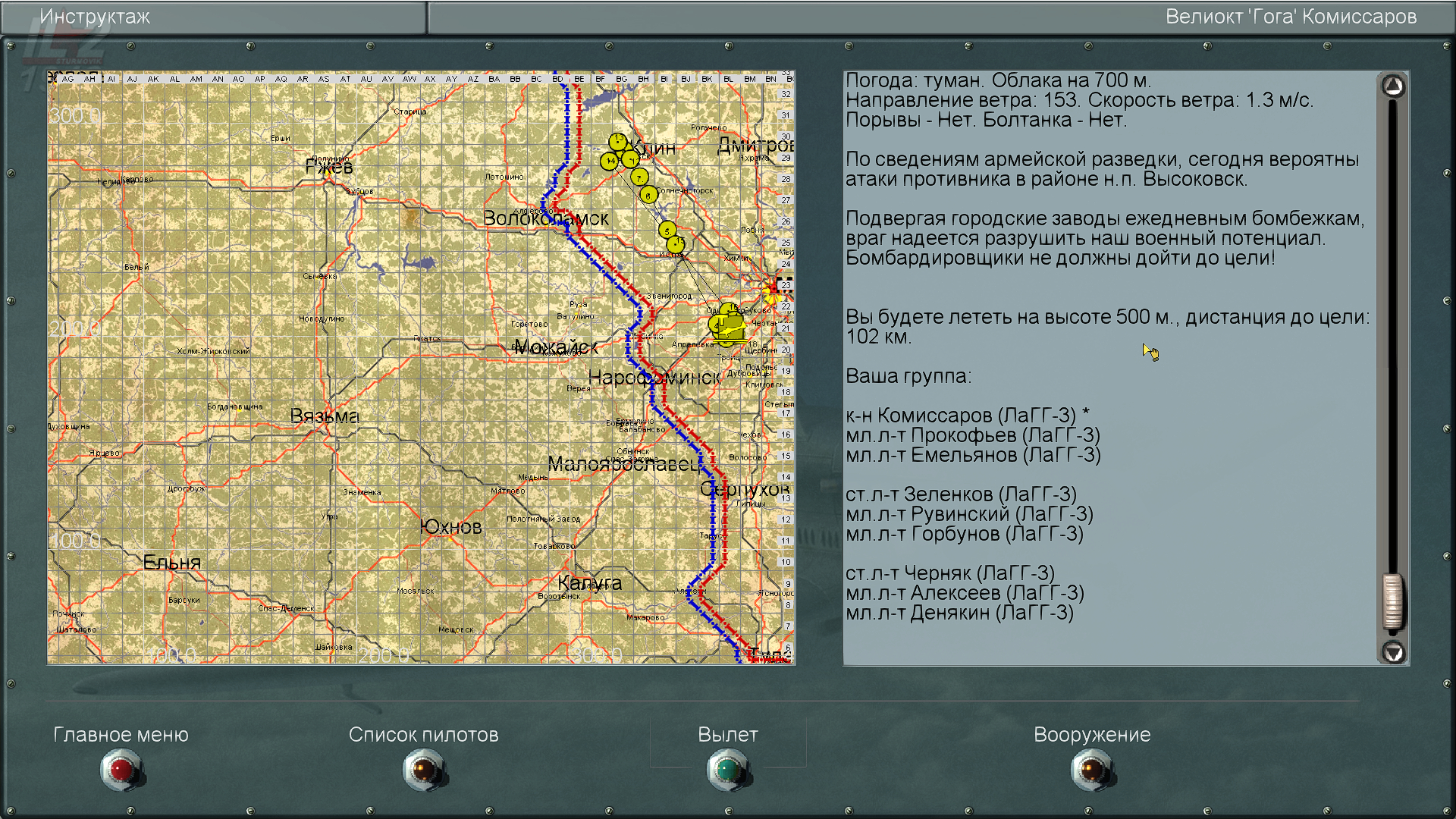The width and height of the screenshot is (1456, 819).
Task: Click the Инструктаж header tab
Action: 95,17
